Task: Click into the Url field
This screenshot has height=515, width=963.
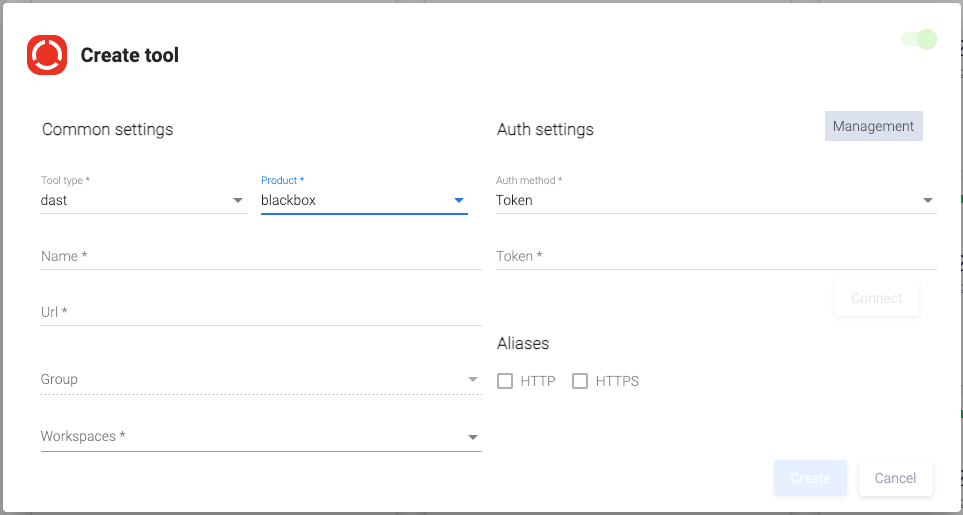Action: pos(260,313)
